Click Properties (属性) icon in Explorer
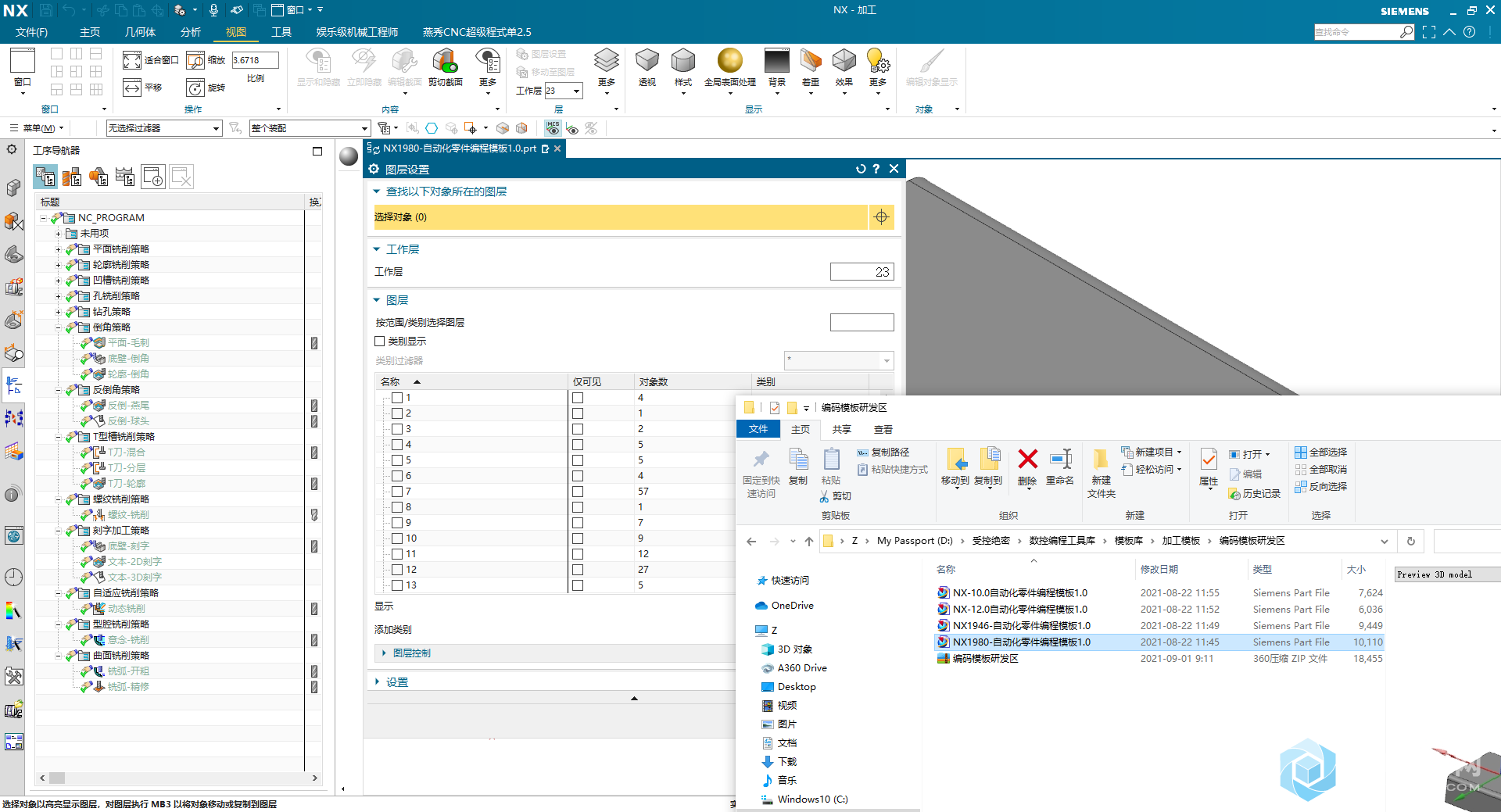This screenshot has width=1501, height=812. coord(1209,459)
